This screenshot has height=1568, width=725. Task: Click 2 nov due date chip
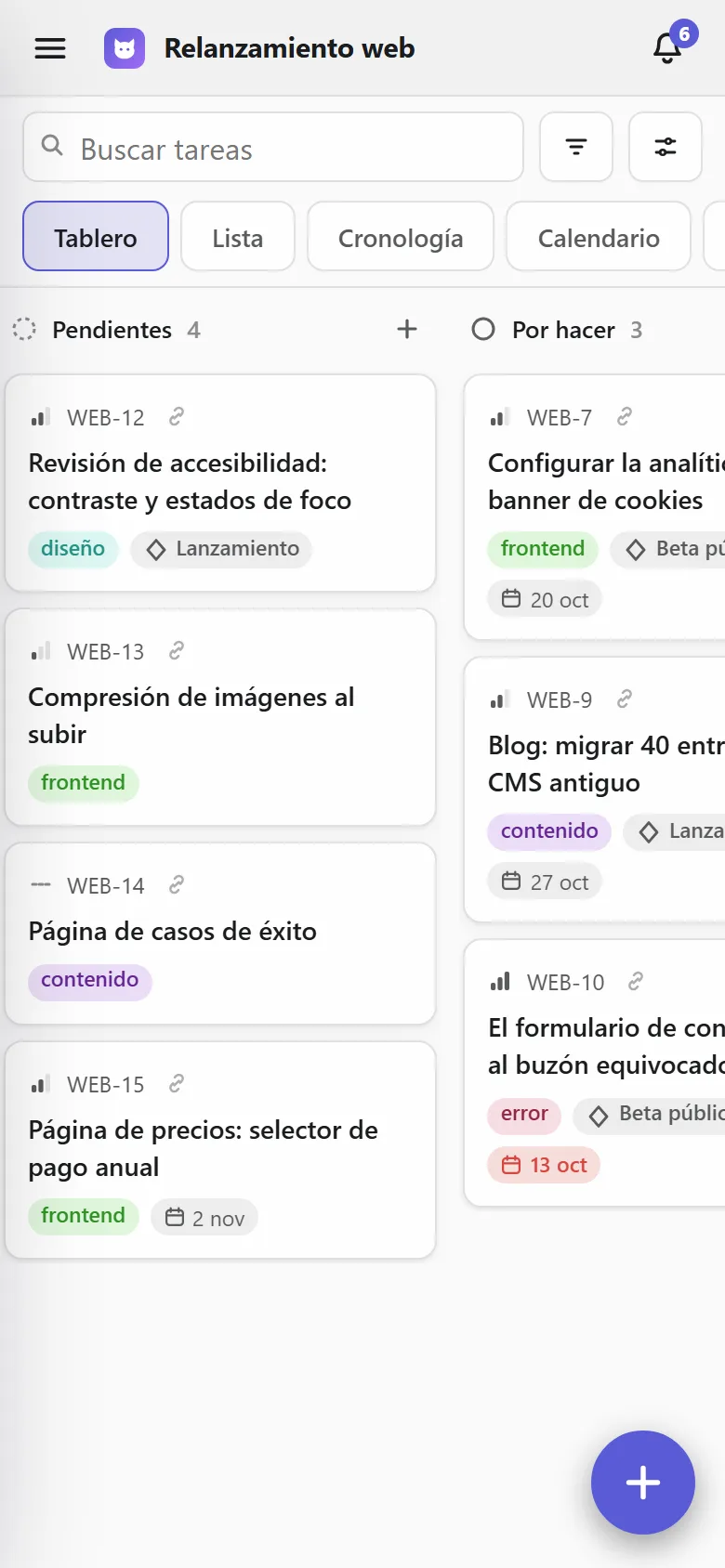204,1217
